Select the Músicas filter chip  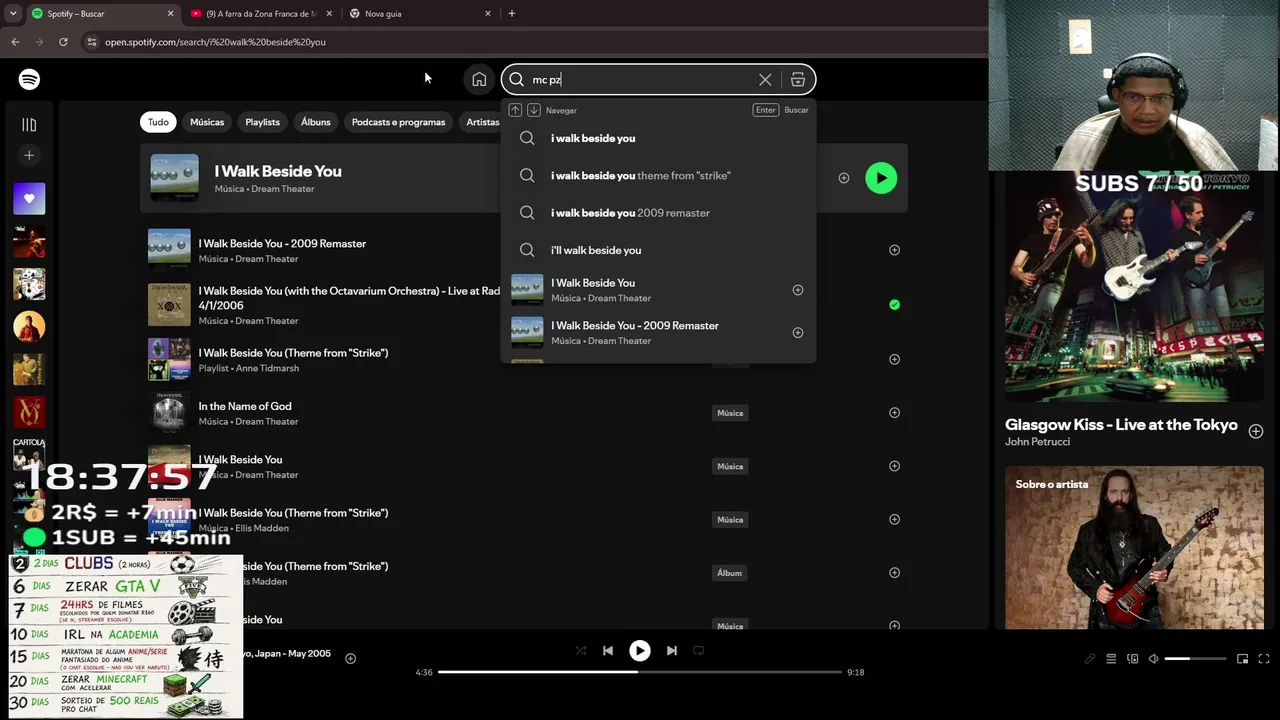(x=207, y=122)
